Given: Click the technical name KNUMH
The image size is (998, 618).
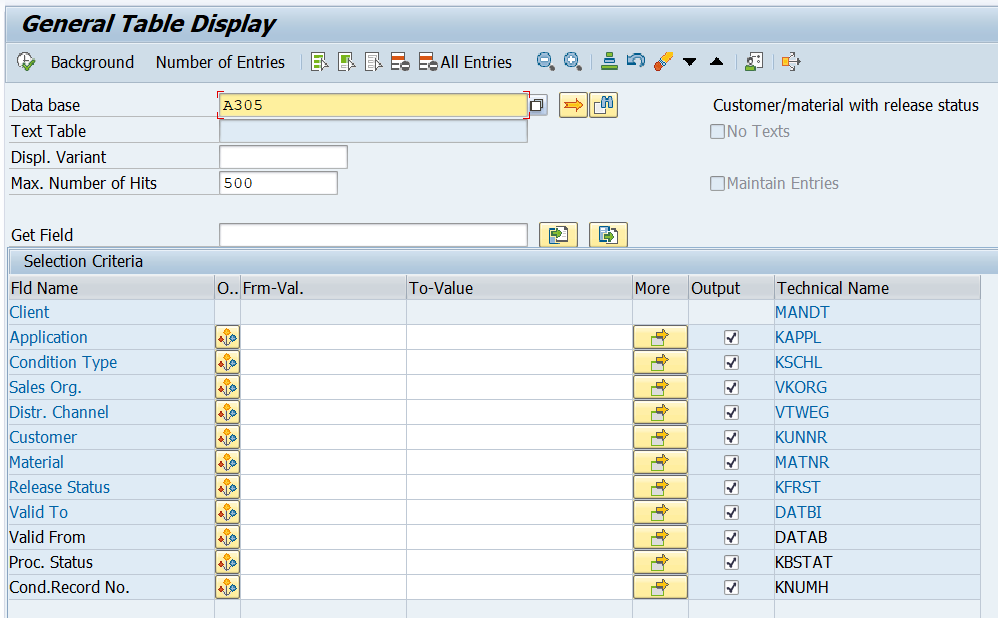Looking at the screenshot, I should (x=801, y=587).
